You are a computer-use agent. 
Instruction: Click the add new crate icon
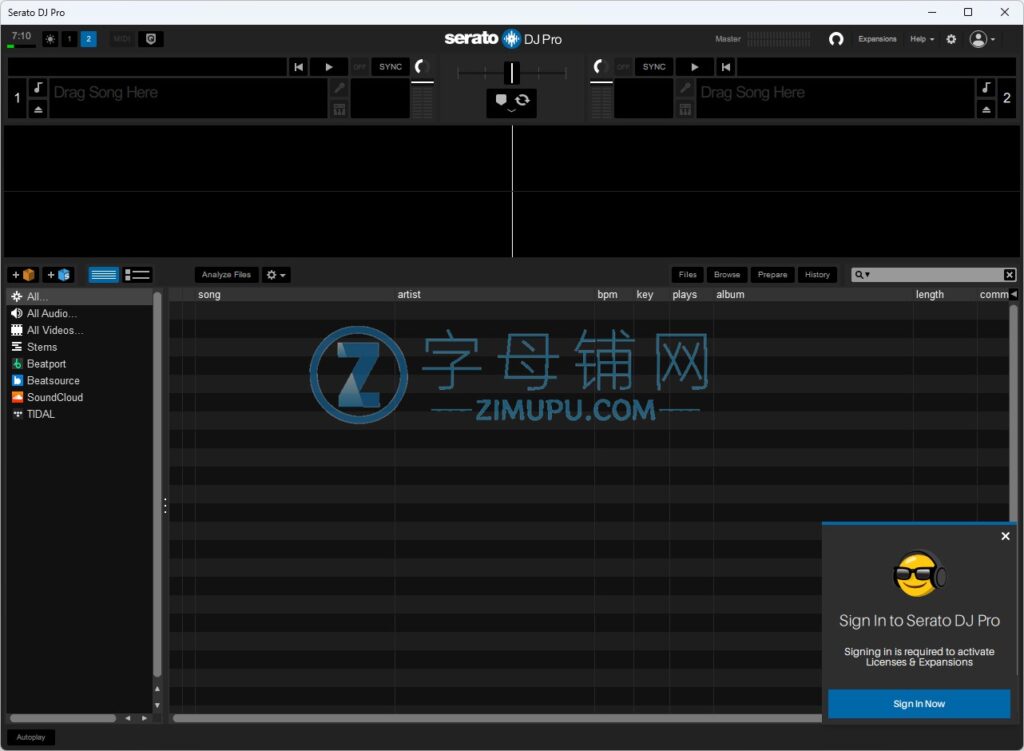pyautogui.click(x=23, y=275)
